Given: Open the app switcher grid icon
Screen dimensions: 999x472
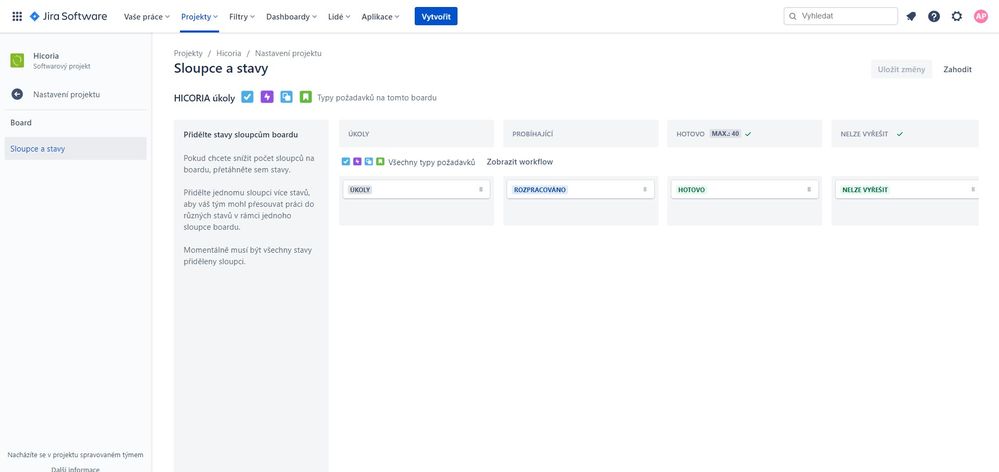Looking at the screenshot, I should tap(17, 17).
